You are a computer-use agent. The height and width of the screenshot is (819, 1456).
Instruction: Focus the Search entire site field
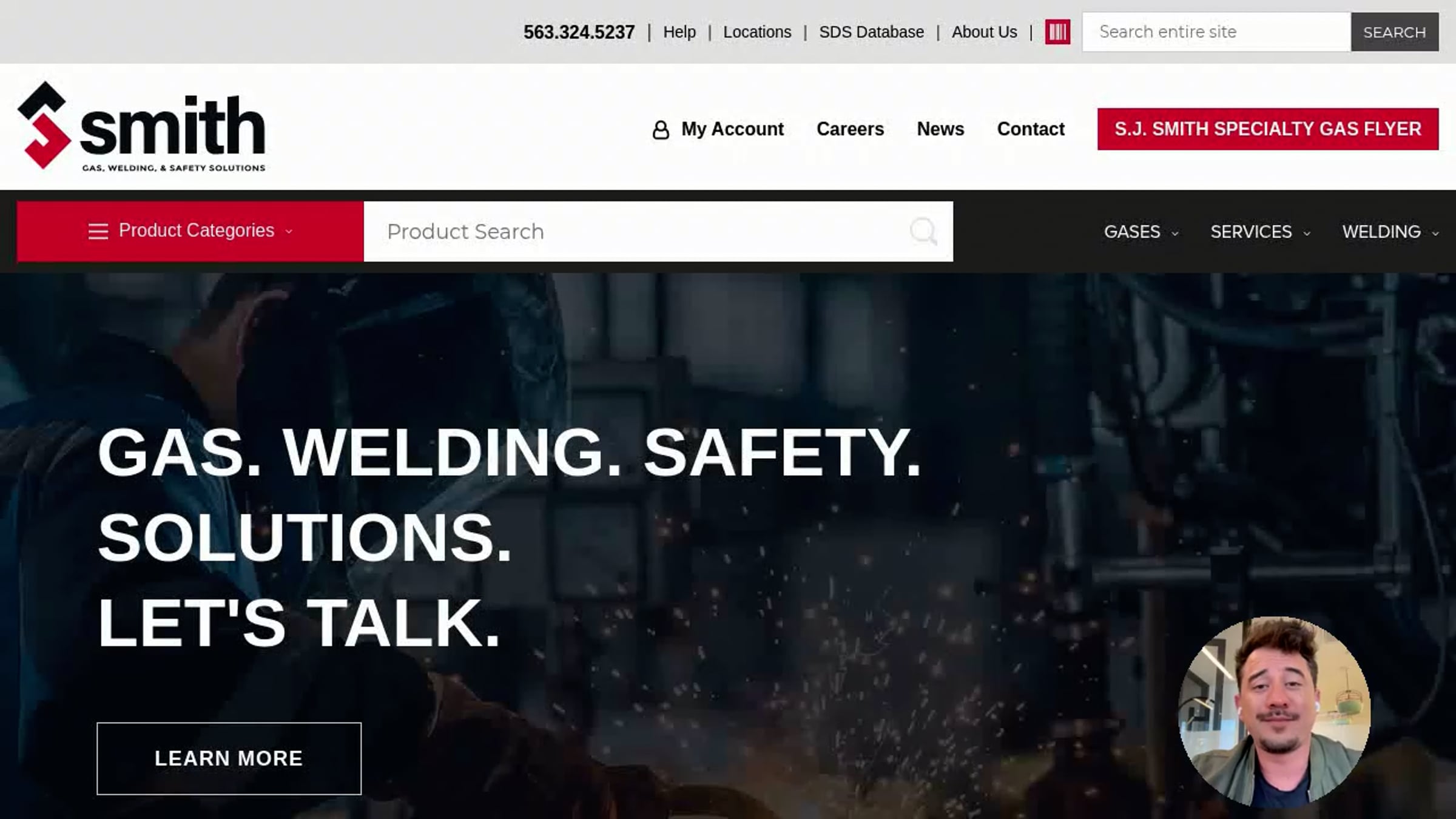1216,32
